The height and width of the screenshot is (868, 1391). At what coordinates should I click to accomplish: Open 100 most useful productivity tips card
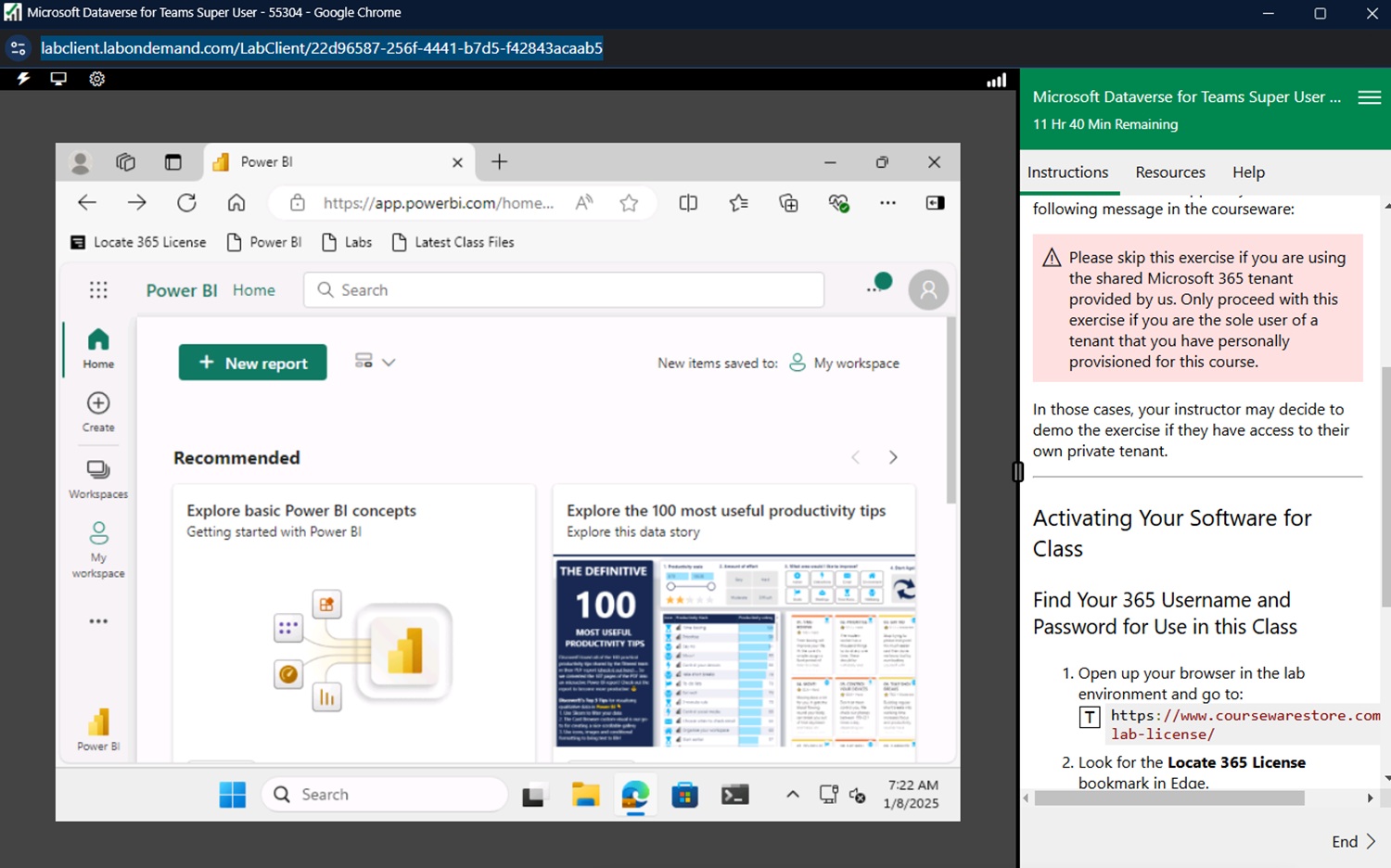[x=734, y=623]
